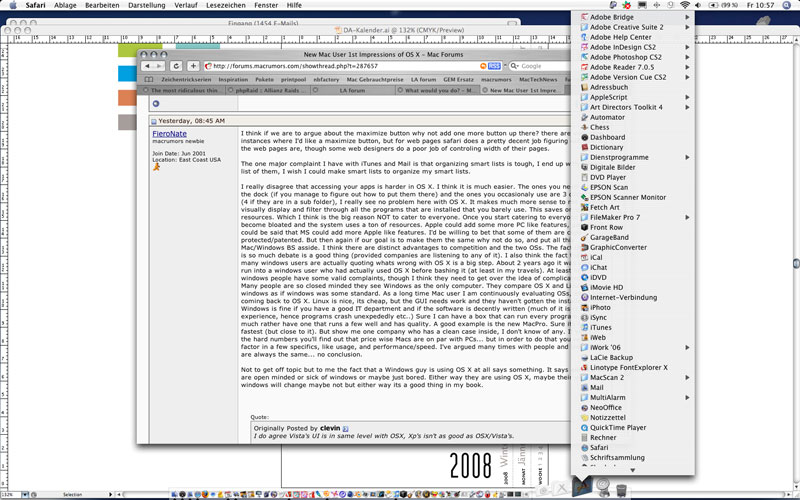
Task: Open Front Row from the list
Action: tap(633, 227)
